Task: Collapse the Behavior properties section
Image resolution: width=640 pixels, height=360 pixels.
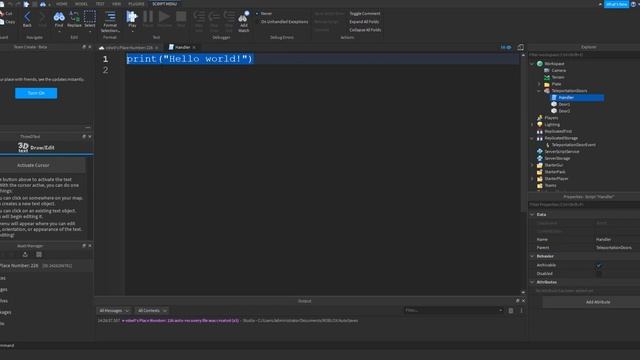Action: pyautogui.click(x=532, y=256)
